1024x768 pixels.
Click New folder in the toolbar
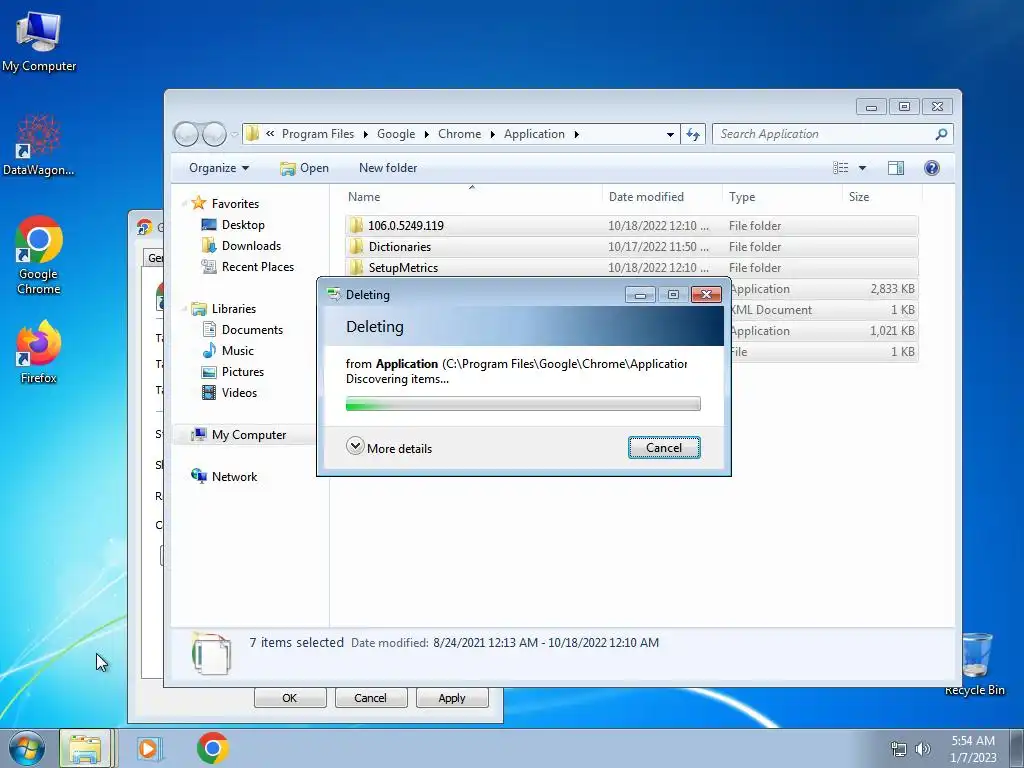[x=388, y=168]
